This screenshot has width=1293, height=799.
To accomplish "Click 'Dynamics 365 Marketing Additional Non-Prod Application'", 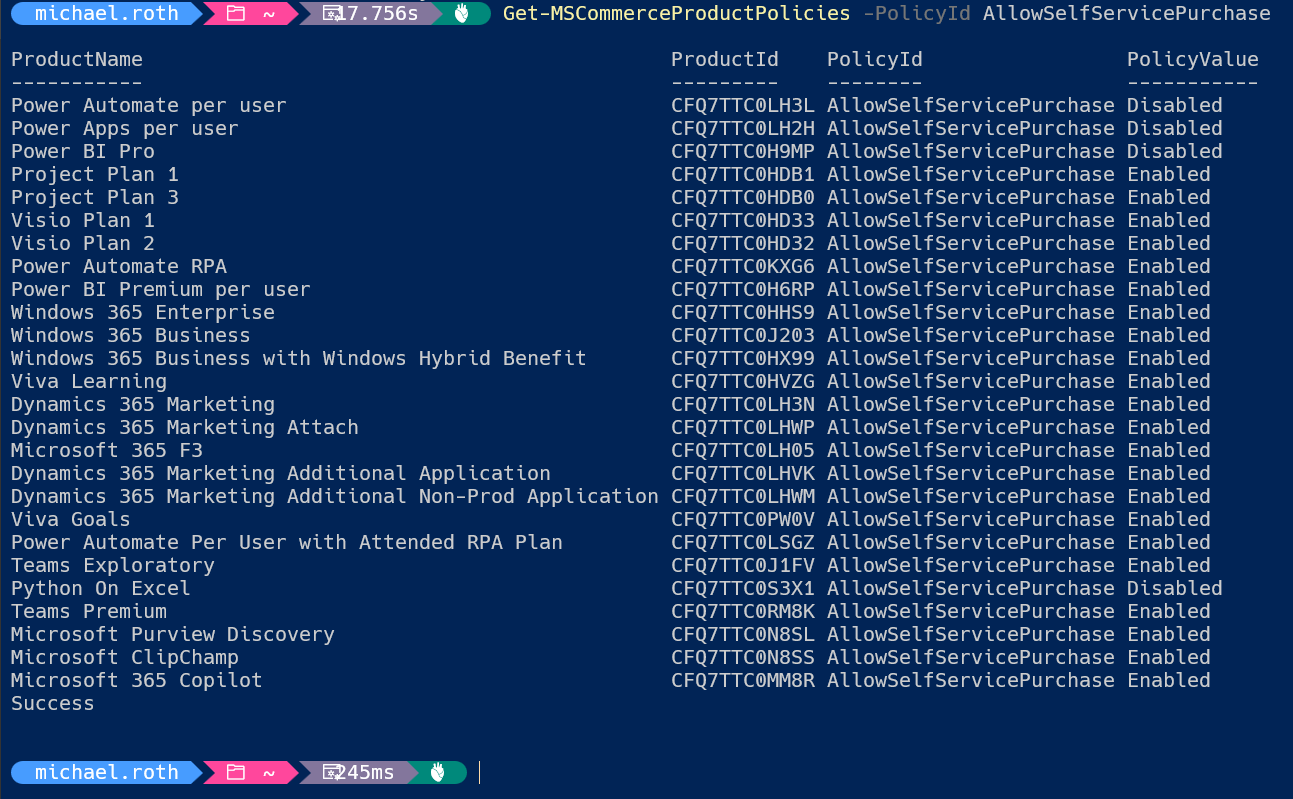I will click(335, 496).
